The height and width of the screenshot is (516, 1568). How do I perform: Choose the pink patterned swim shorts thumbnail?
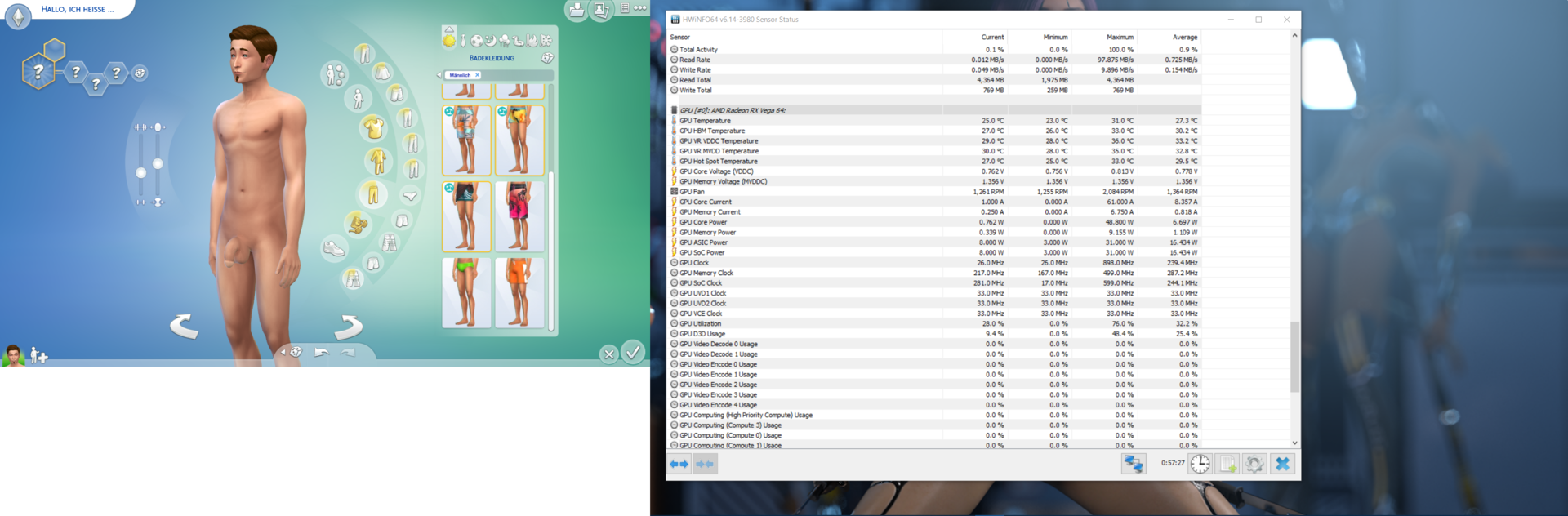pyautogui.click(x=519, y=216)
